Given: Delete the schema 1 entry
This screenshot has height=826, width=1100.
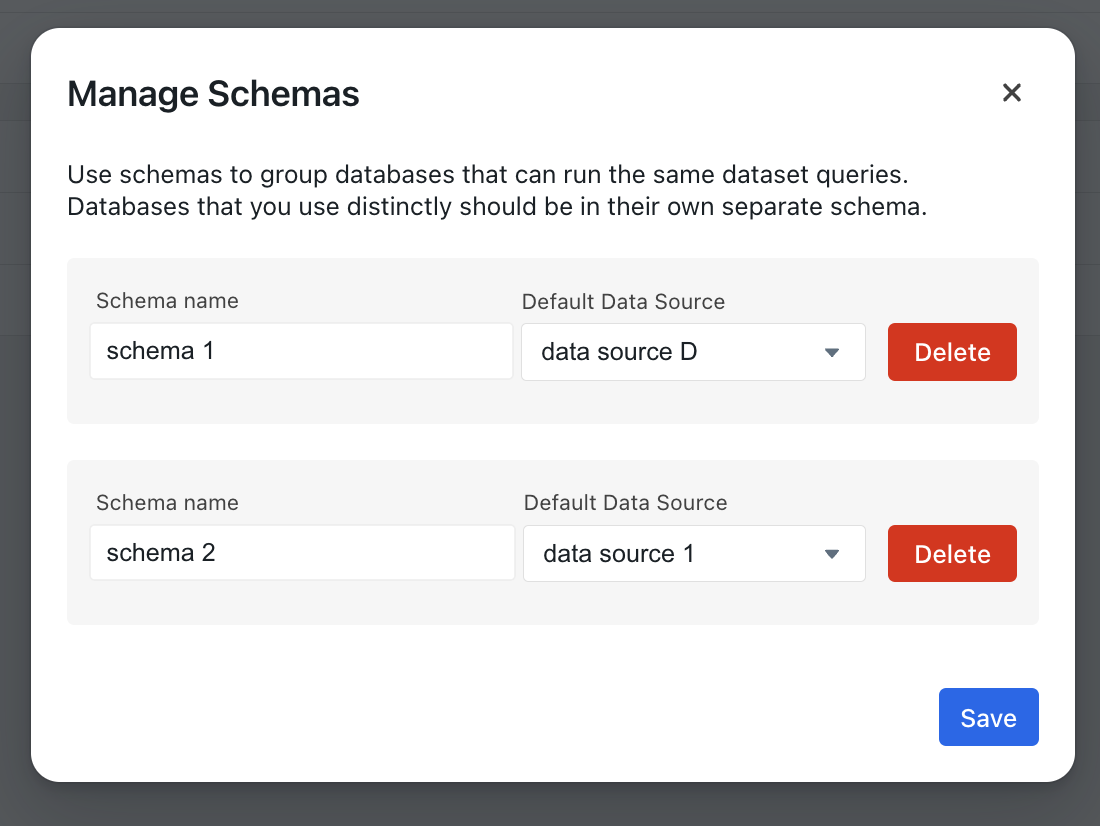Looking at the screenshot, I should [952, 352].
